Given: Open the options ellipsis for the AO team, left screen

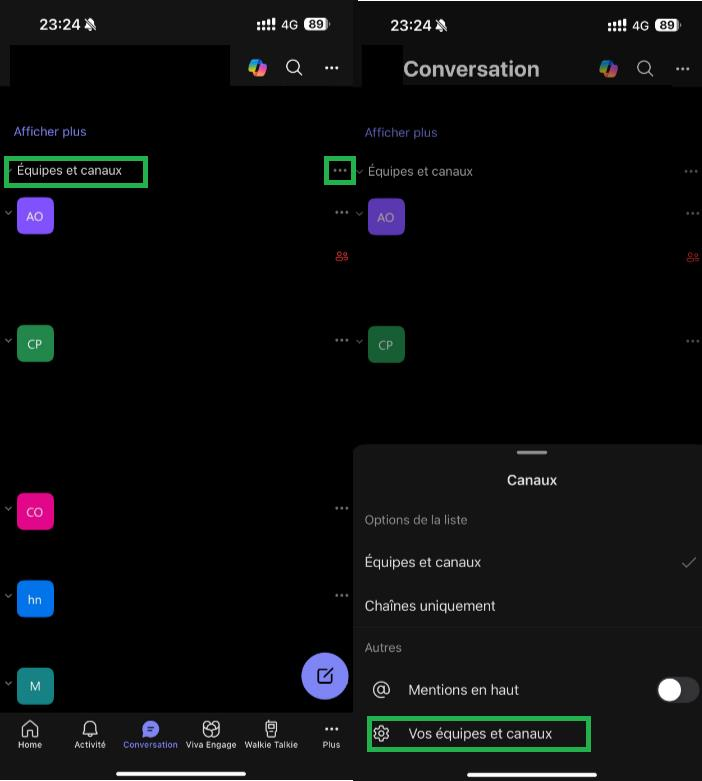Looking at the screenshot, I should pyautogui.click(x=341, y=213).
